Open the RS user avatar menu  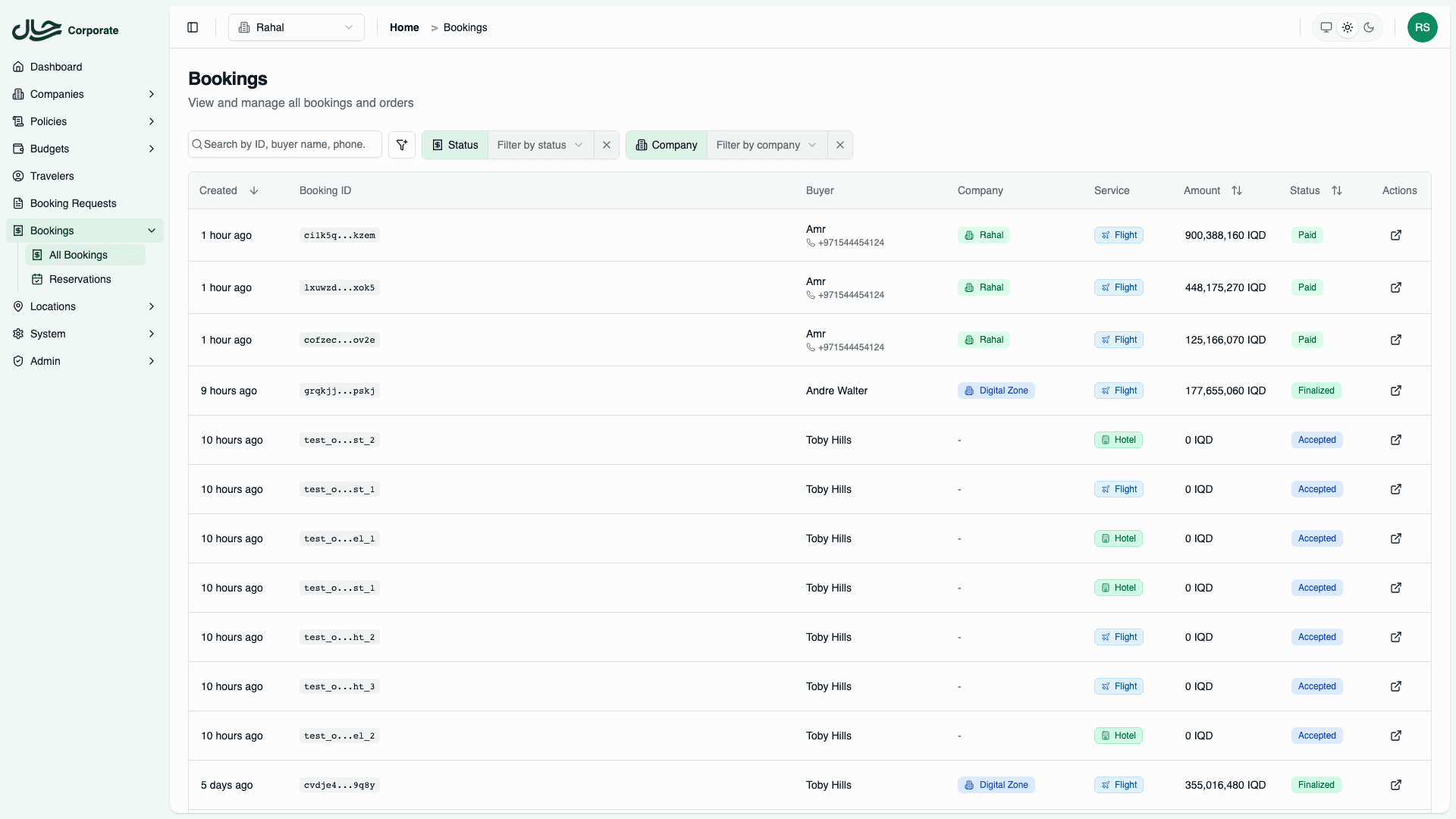(x=1423, y=27)
